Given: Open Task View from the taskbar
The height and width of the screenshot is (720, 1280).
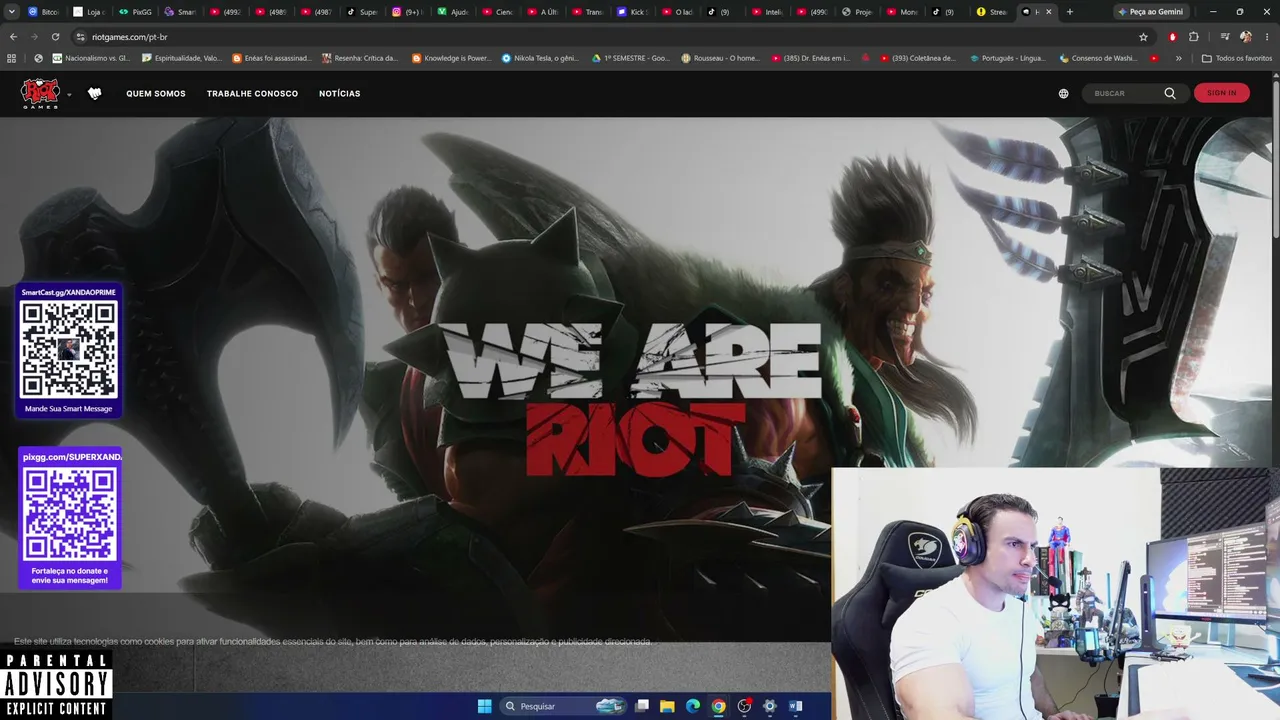Looking at the screenshot, I should (642, 706).
